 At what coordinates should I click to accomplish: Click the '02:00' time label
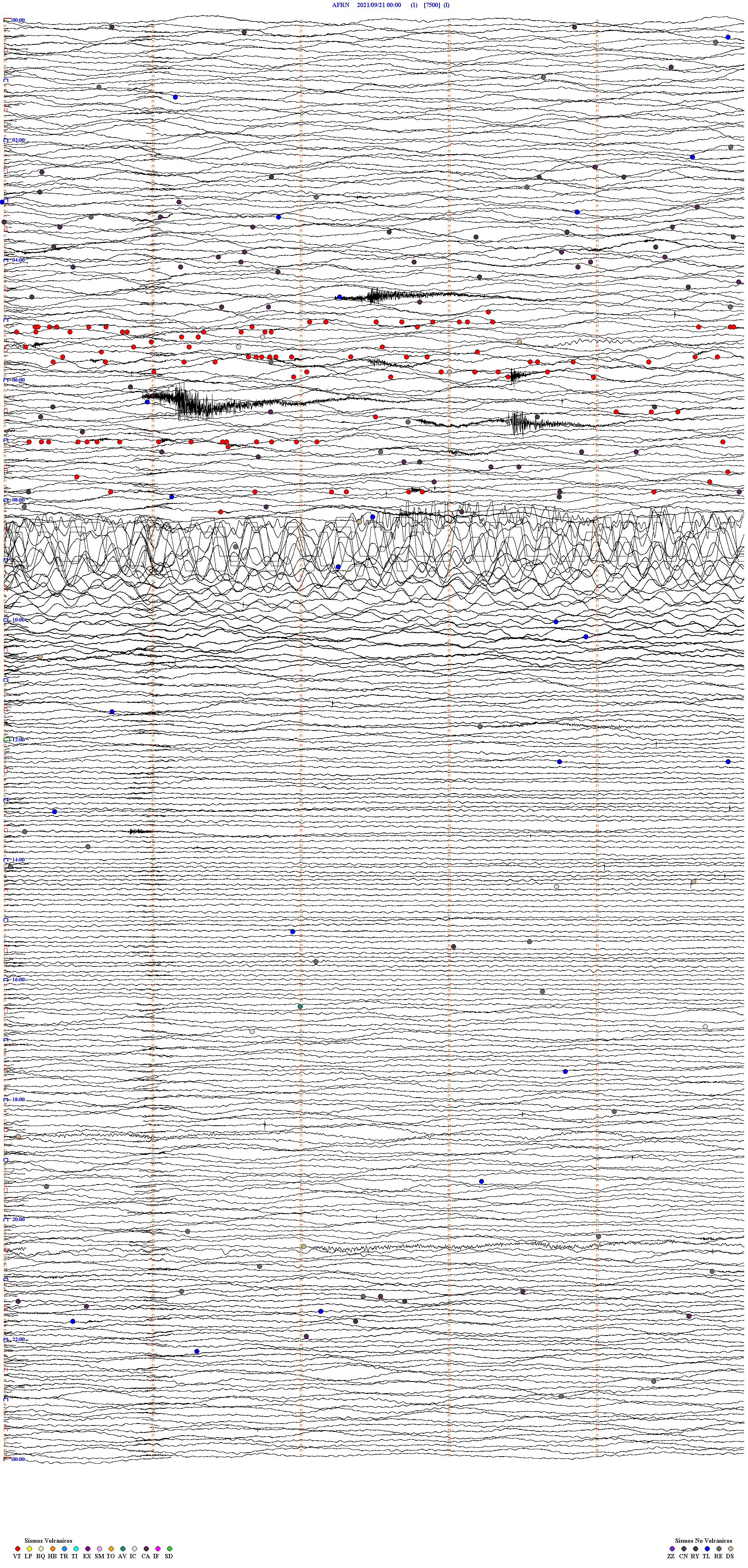point(18,140)
